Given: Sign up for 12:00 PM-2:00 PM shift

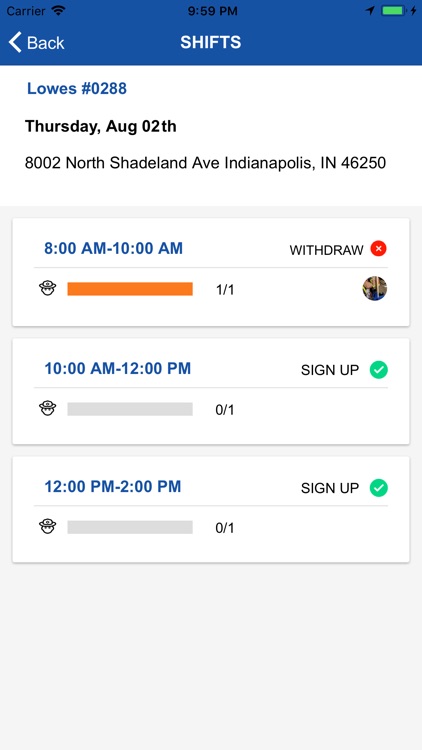Looking at the screenshot, I should pyautogui.click(x=344, y=488).
